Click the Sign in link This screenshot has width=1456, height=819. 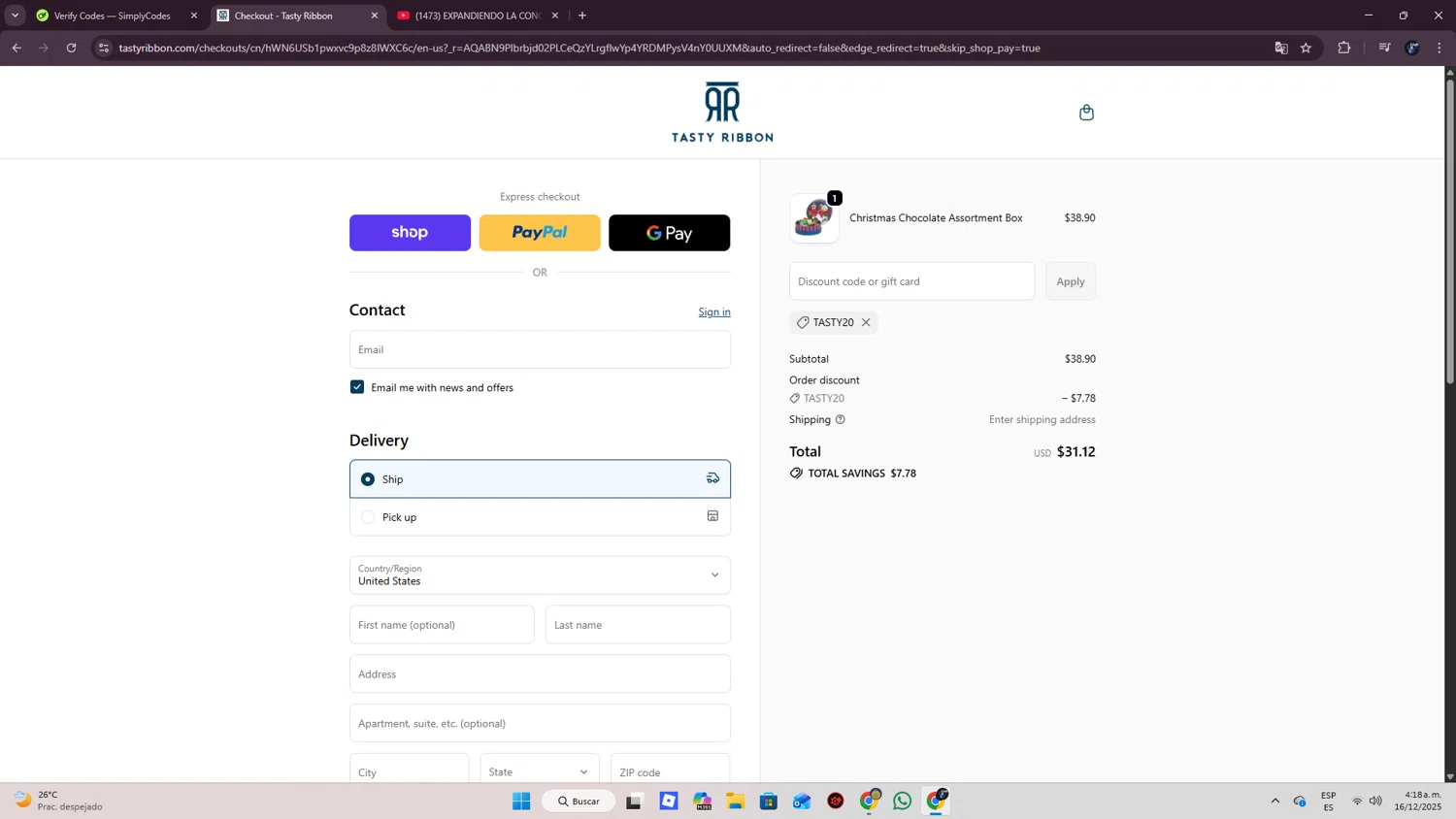(714, 312)
